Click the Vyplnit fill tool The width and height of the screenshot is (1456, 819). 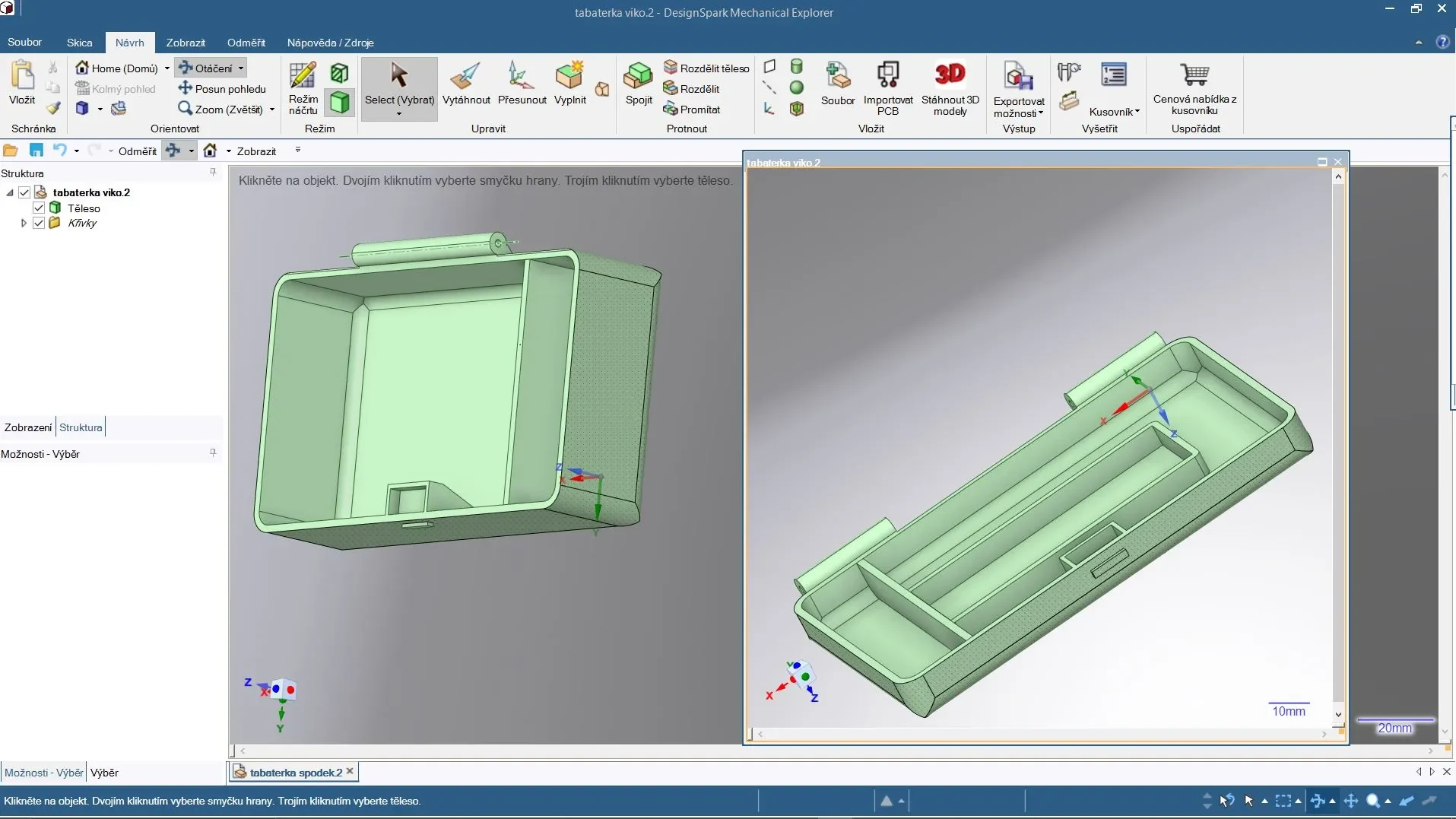pyautogui.click(x=570, y=84)
